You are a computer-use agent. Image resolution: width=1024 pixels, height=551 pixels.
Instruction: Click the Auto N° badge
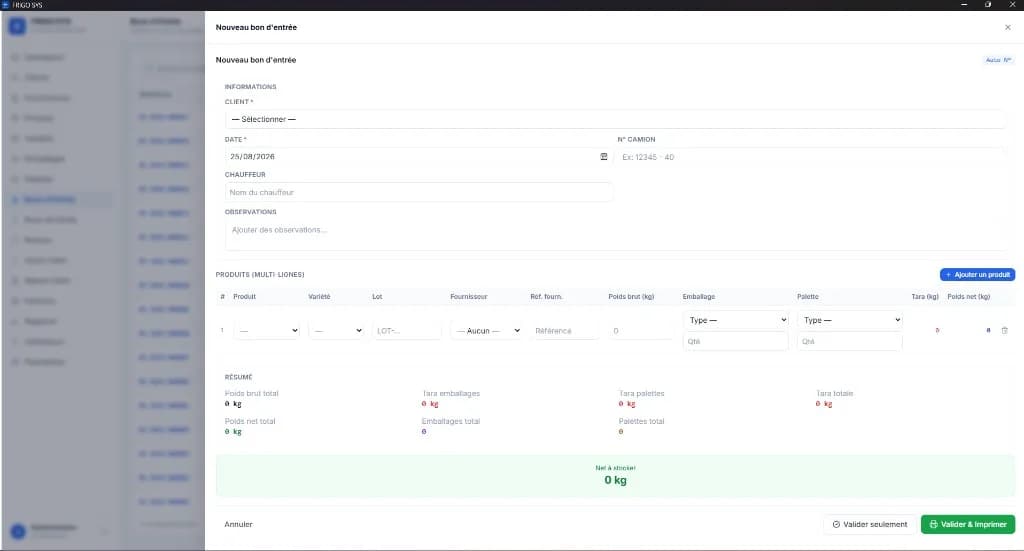tap(998, 60)
